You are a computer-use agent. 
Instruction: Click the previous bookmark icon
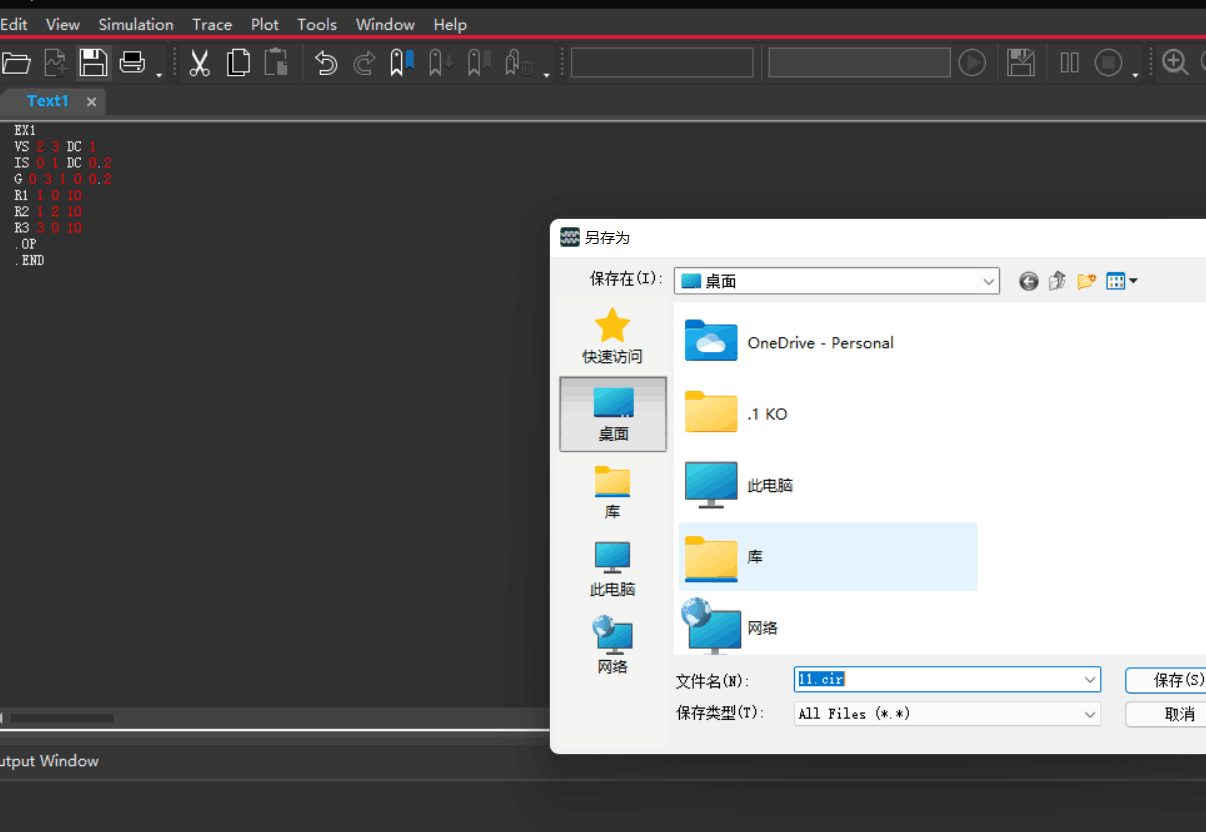[480, 63]
